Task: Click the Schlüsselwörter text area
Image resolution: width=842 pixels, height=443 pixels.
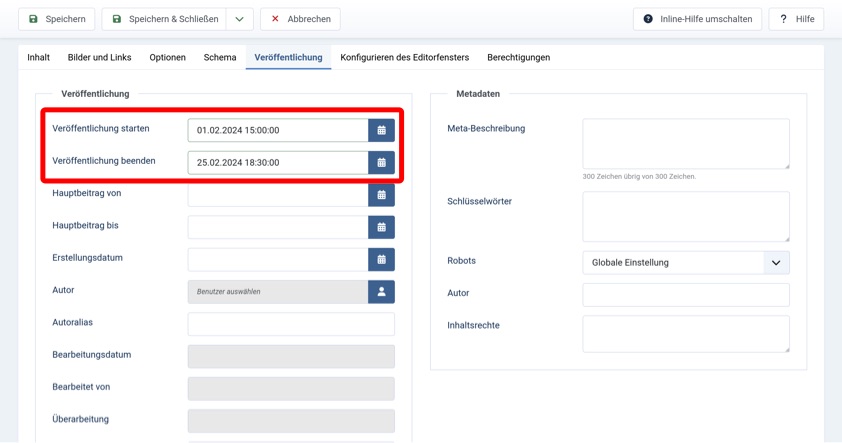Action: click(685, 216)
